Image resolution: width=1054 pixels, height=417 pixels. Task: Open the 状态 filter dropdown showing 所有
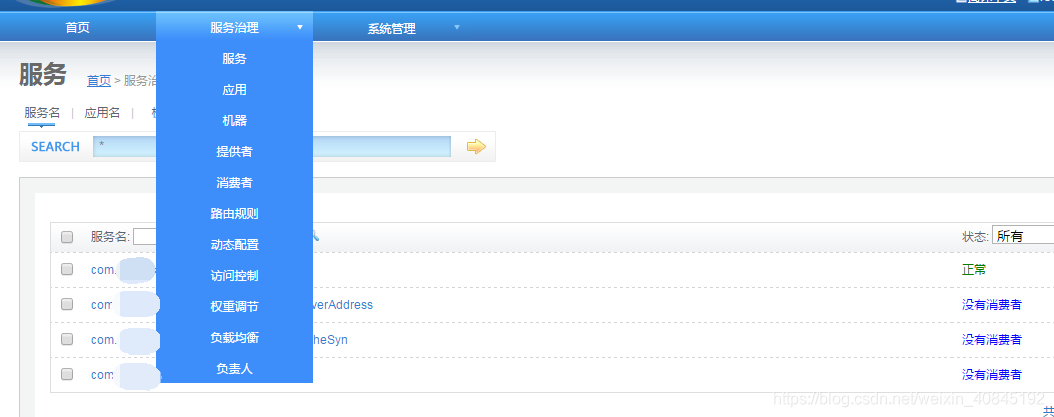click(1022, 235)
